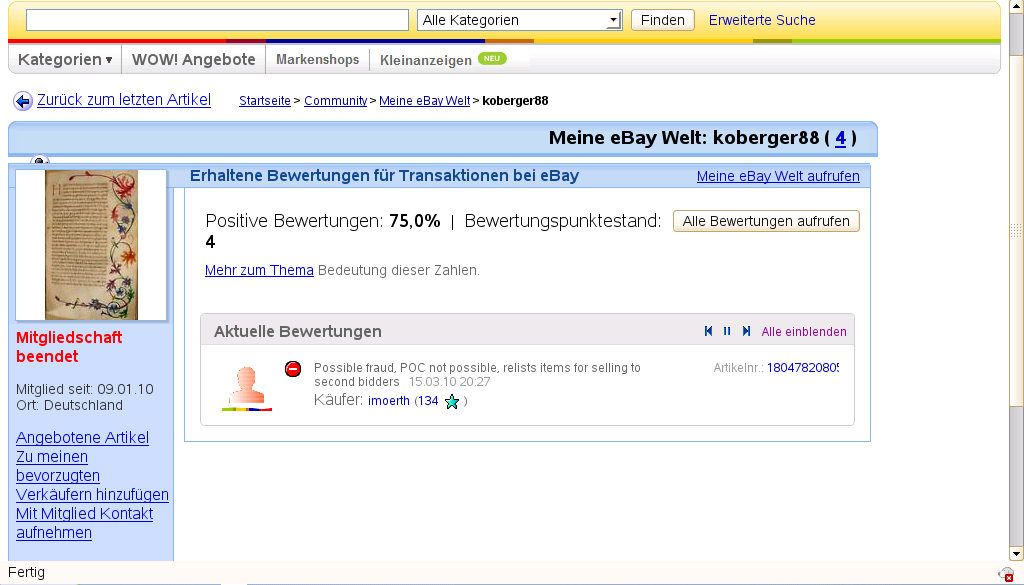Click the vertical scrollbar thumb
The image size is (1024, 585).
(x=1016, y=230)
